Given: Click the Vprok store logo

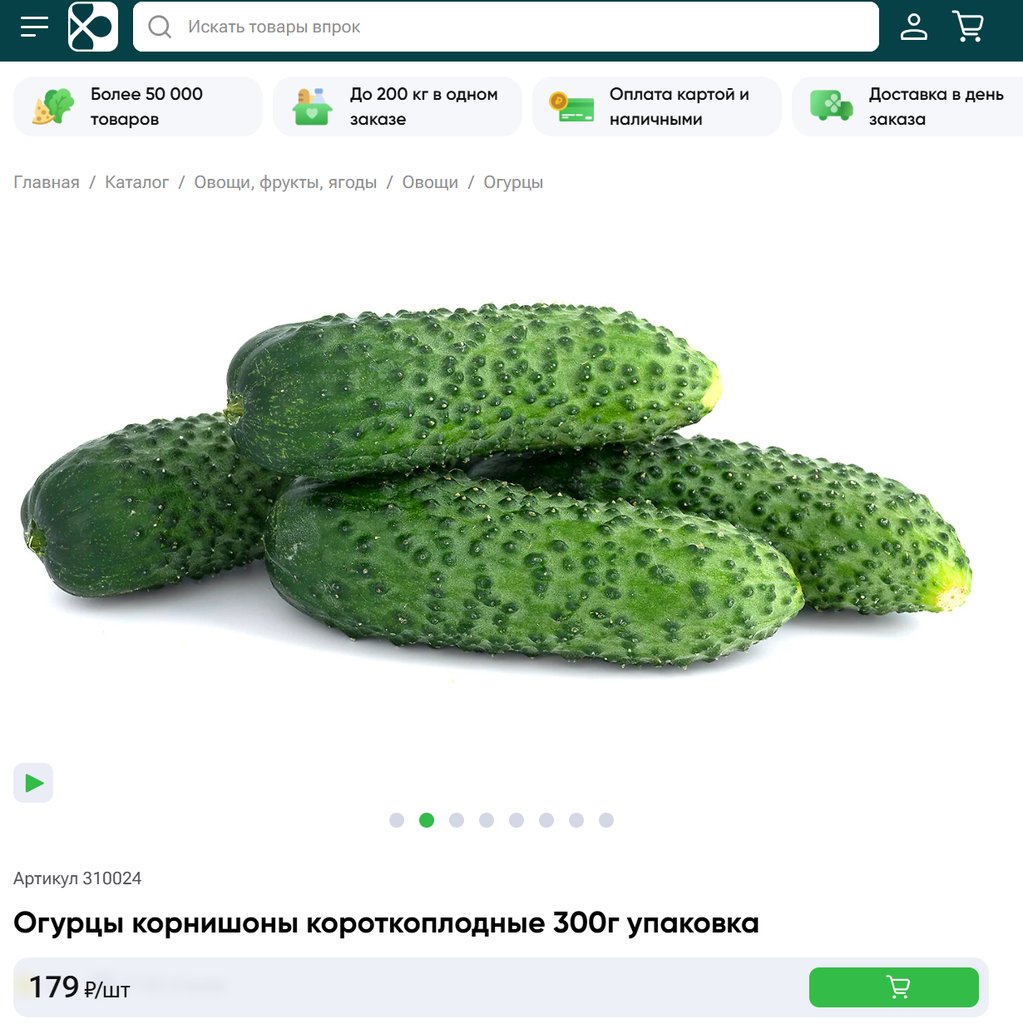Looking at the screenshot, I should (93, 27).
